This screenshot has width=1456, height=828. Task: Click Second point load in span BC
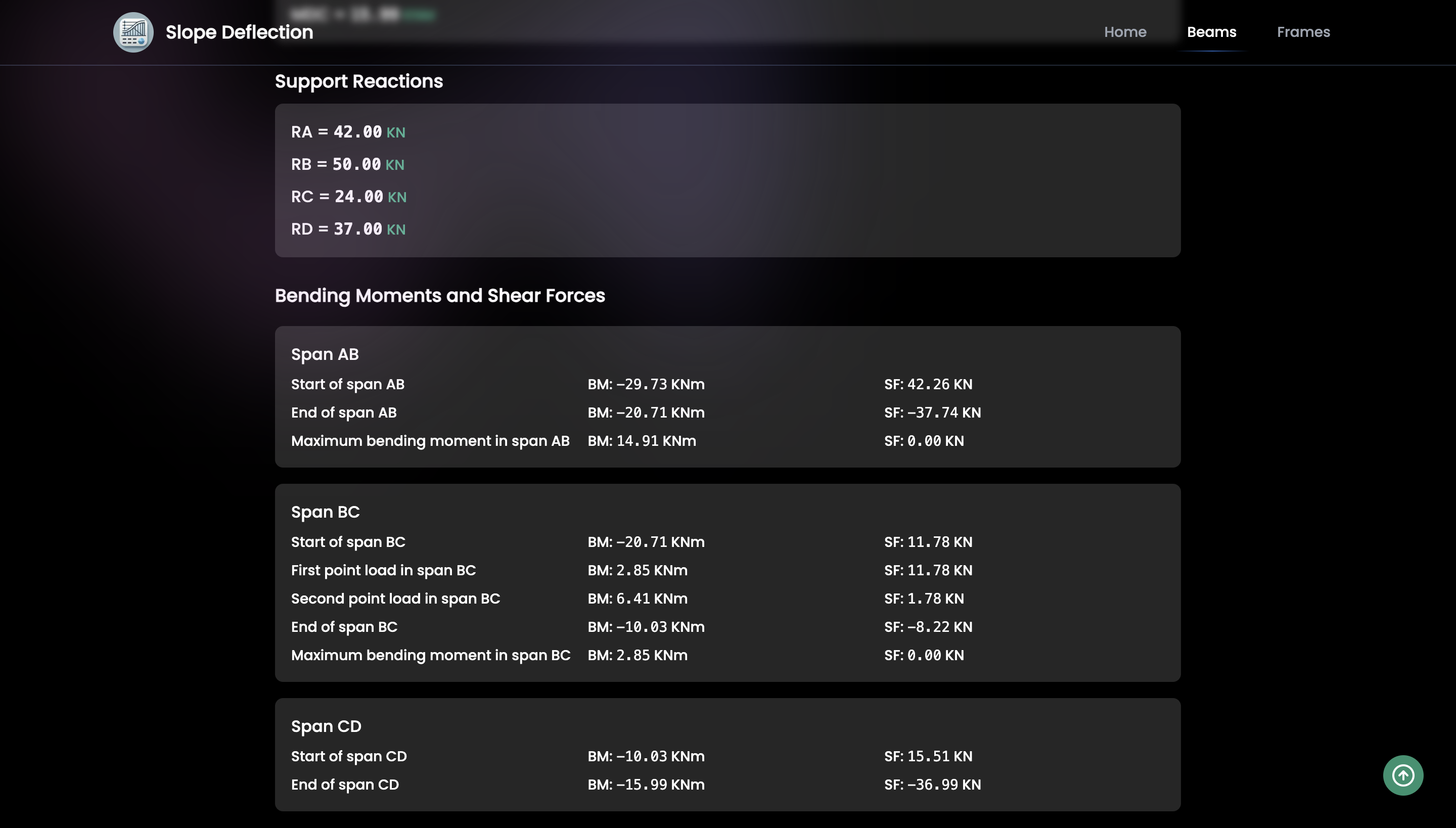click(395, 599)
